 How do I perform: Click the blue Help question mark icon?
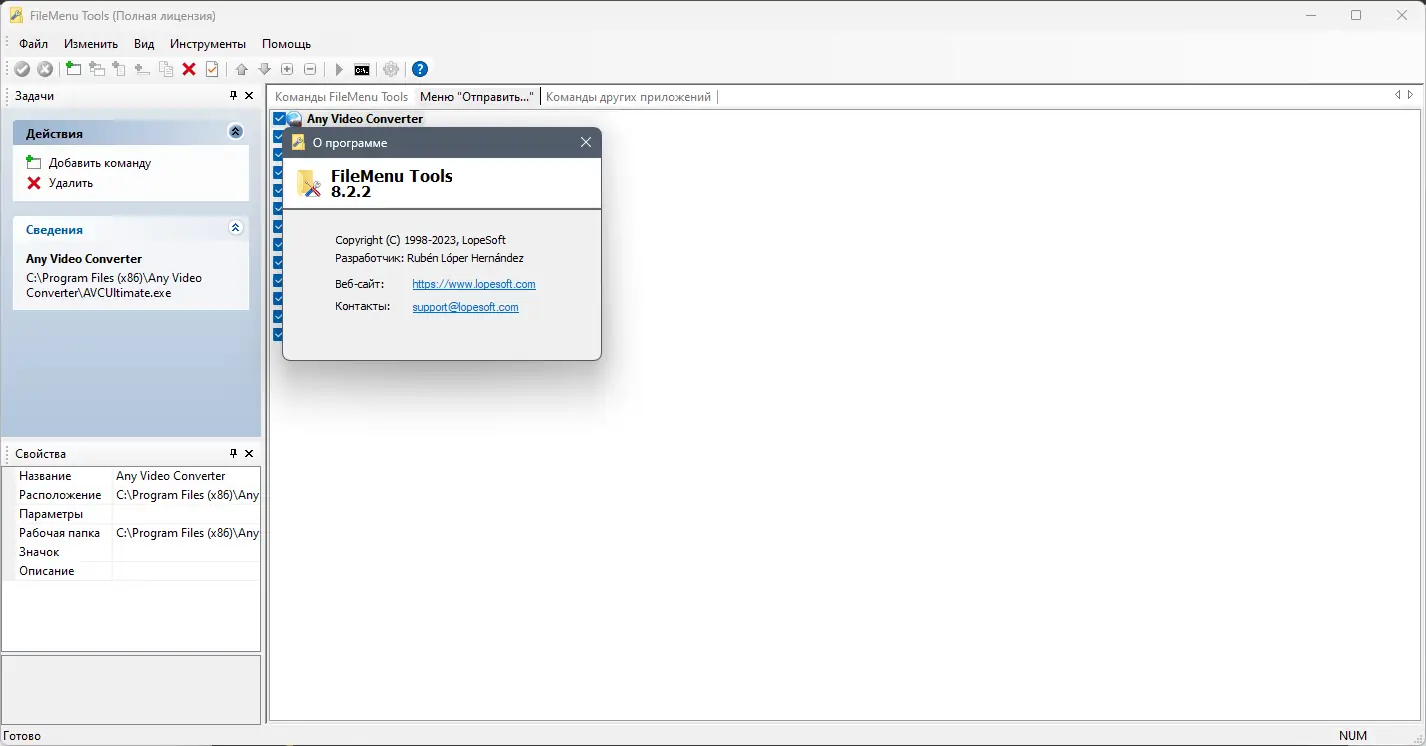[x=420, y=69]
